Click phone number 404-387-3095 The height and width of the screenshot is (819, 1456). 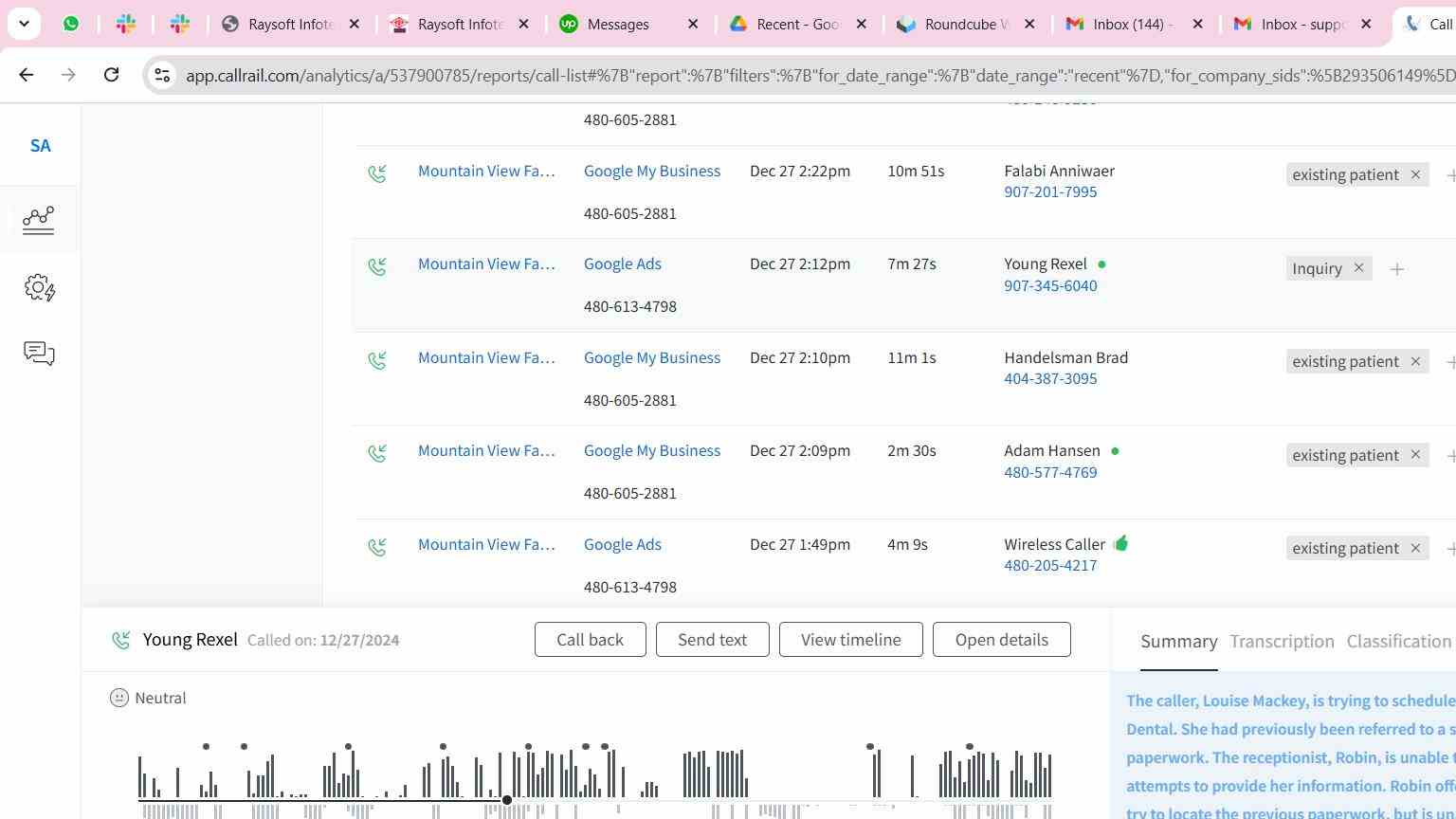tap(1050, 378)
